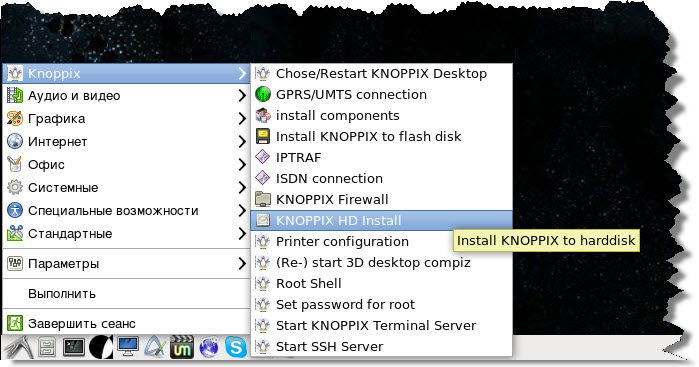
Task: Start KNOPPIX HD Install
Action: tap(382, 220)
